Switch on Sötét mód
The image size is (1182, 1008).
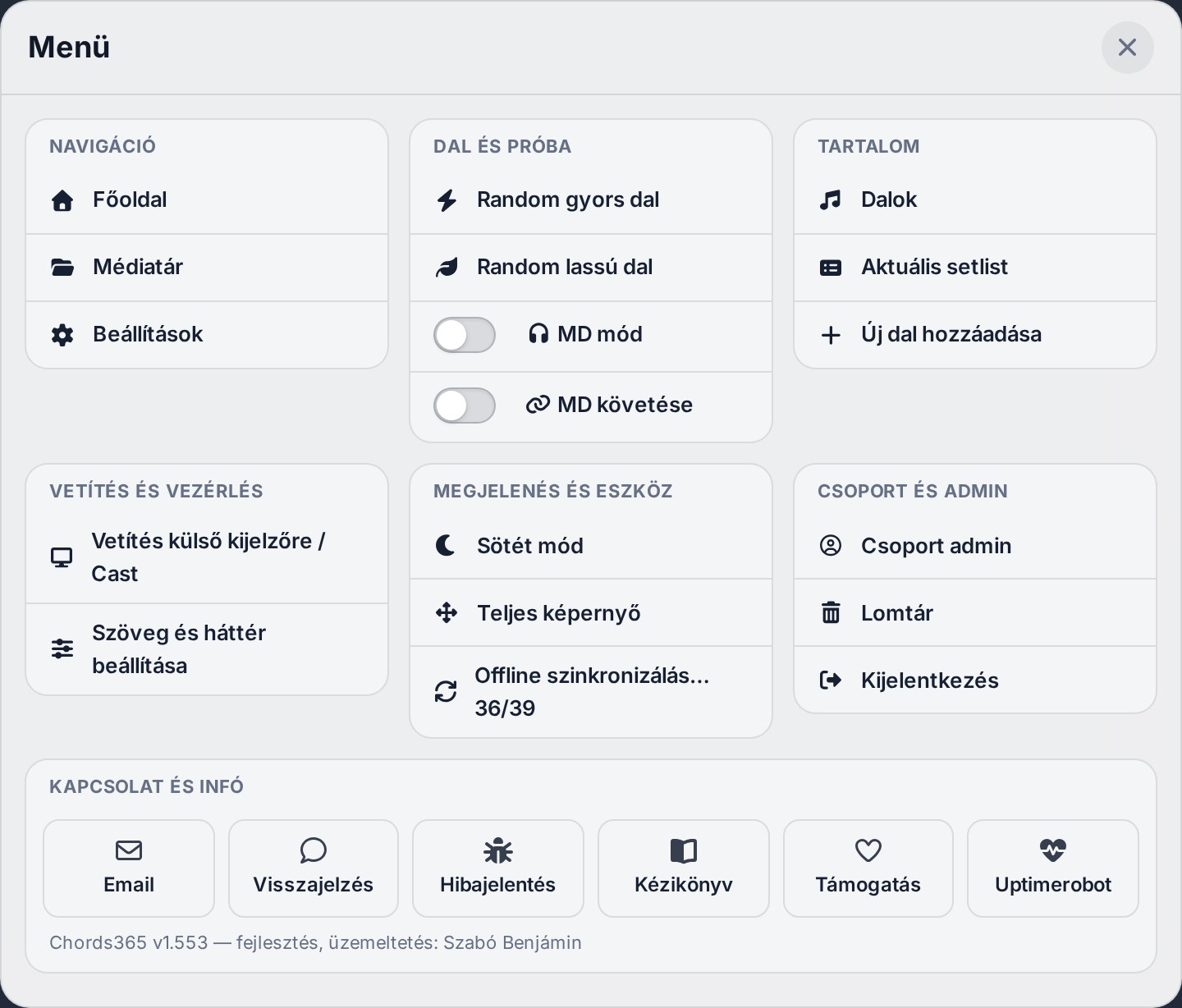591,545
